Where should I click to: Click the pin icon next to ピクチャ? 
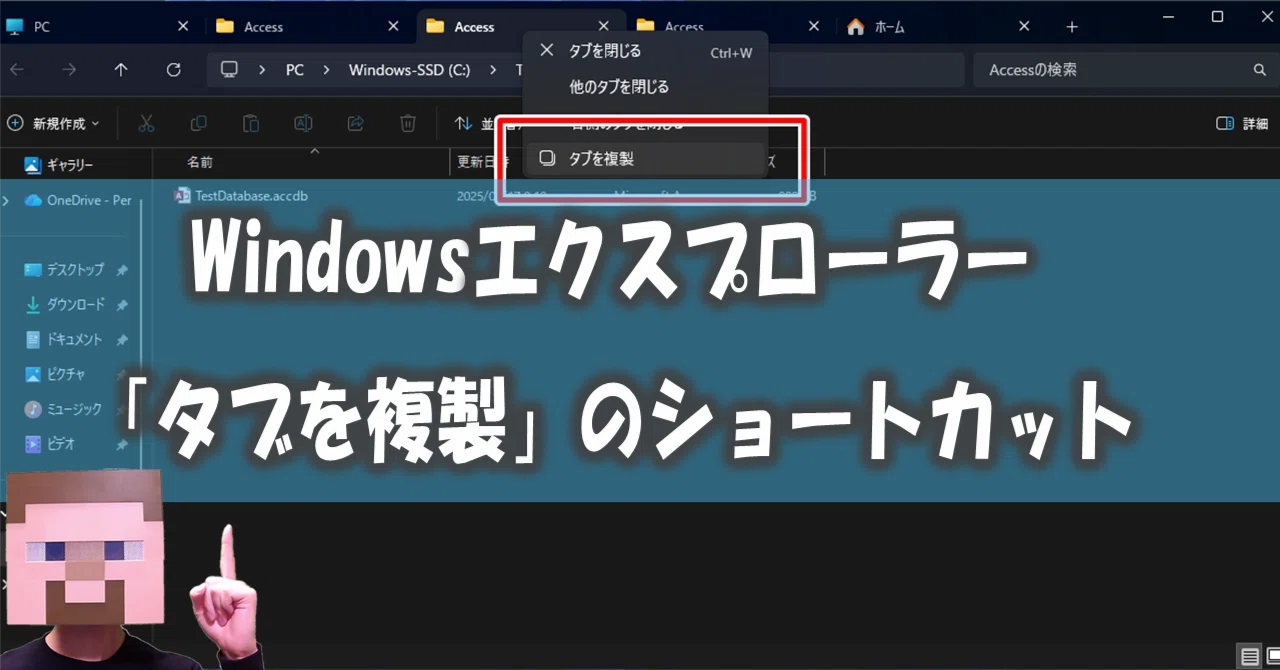click(122, 374)
